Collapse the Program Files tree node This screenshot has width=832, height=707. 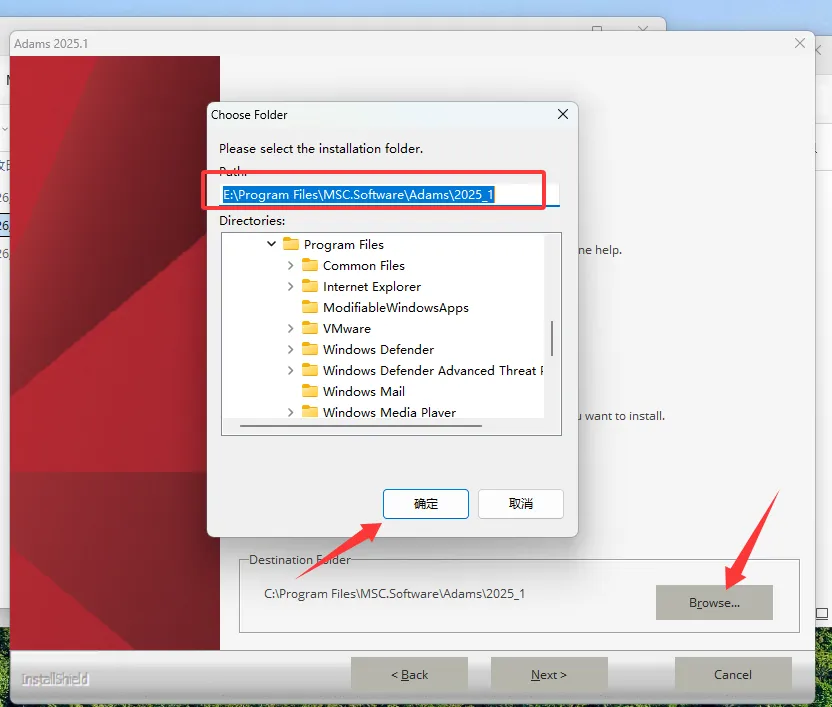coord(271,244)
